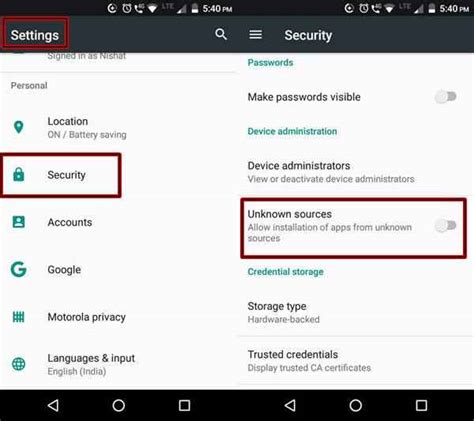Tap the Location pin icon
The image size is (474, 421).
pyautogui.click(x=19, y=127)
